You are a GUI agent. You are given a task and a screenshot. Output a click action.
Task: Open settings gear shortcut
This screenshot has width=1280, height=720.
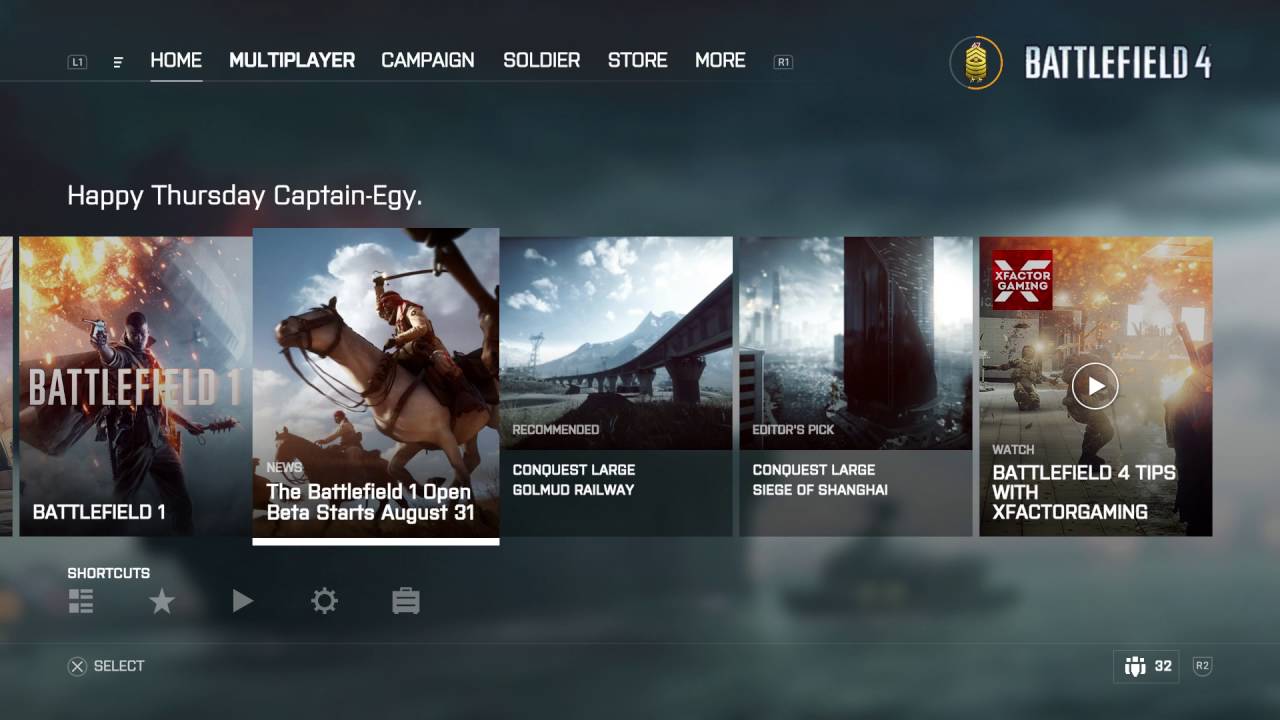coord(324,601)
